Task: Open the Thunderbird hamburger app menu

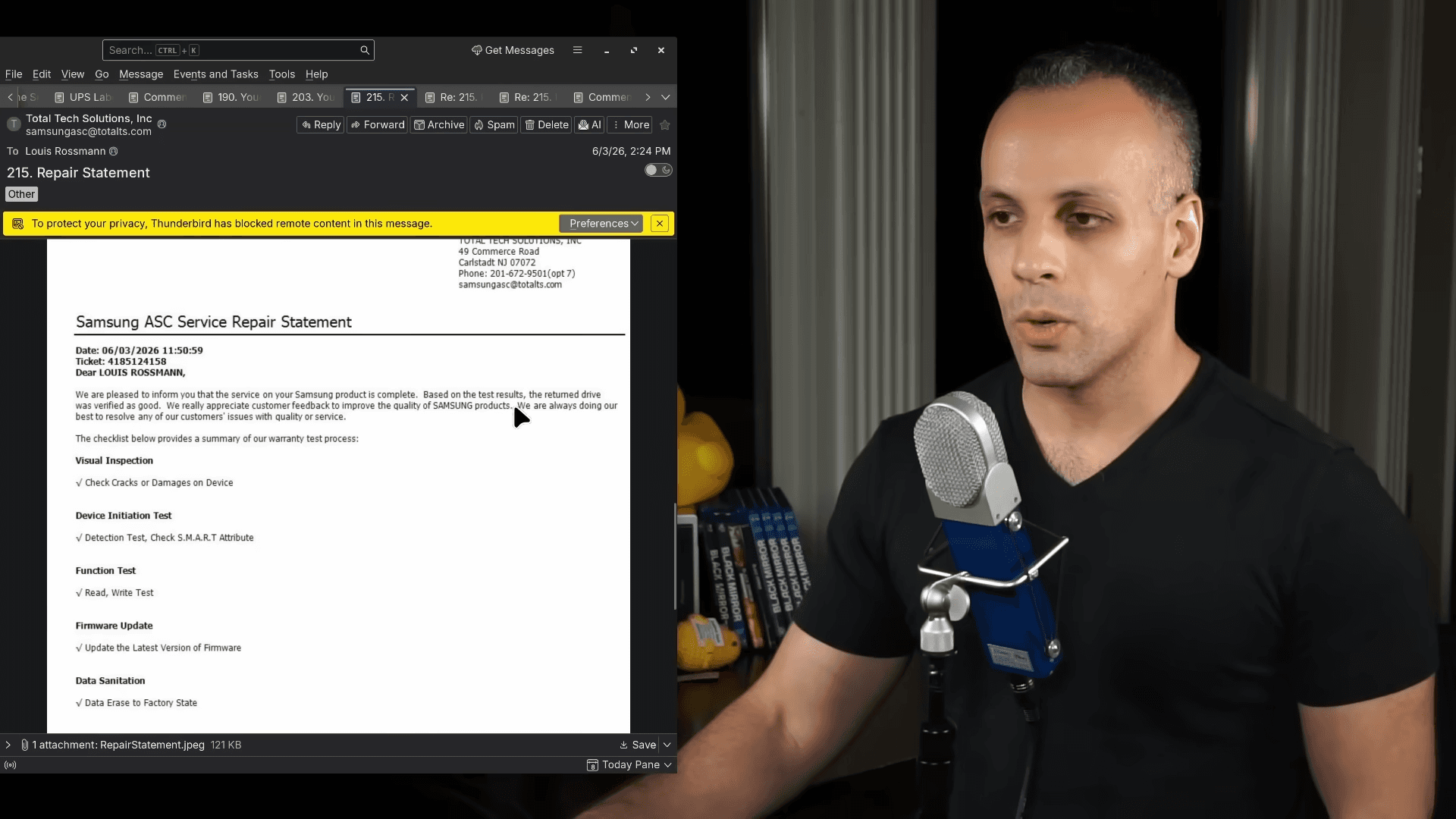Action: tap(578, 50)
